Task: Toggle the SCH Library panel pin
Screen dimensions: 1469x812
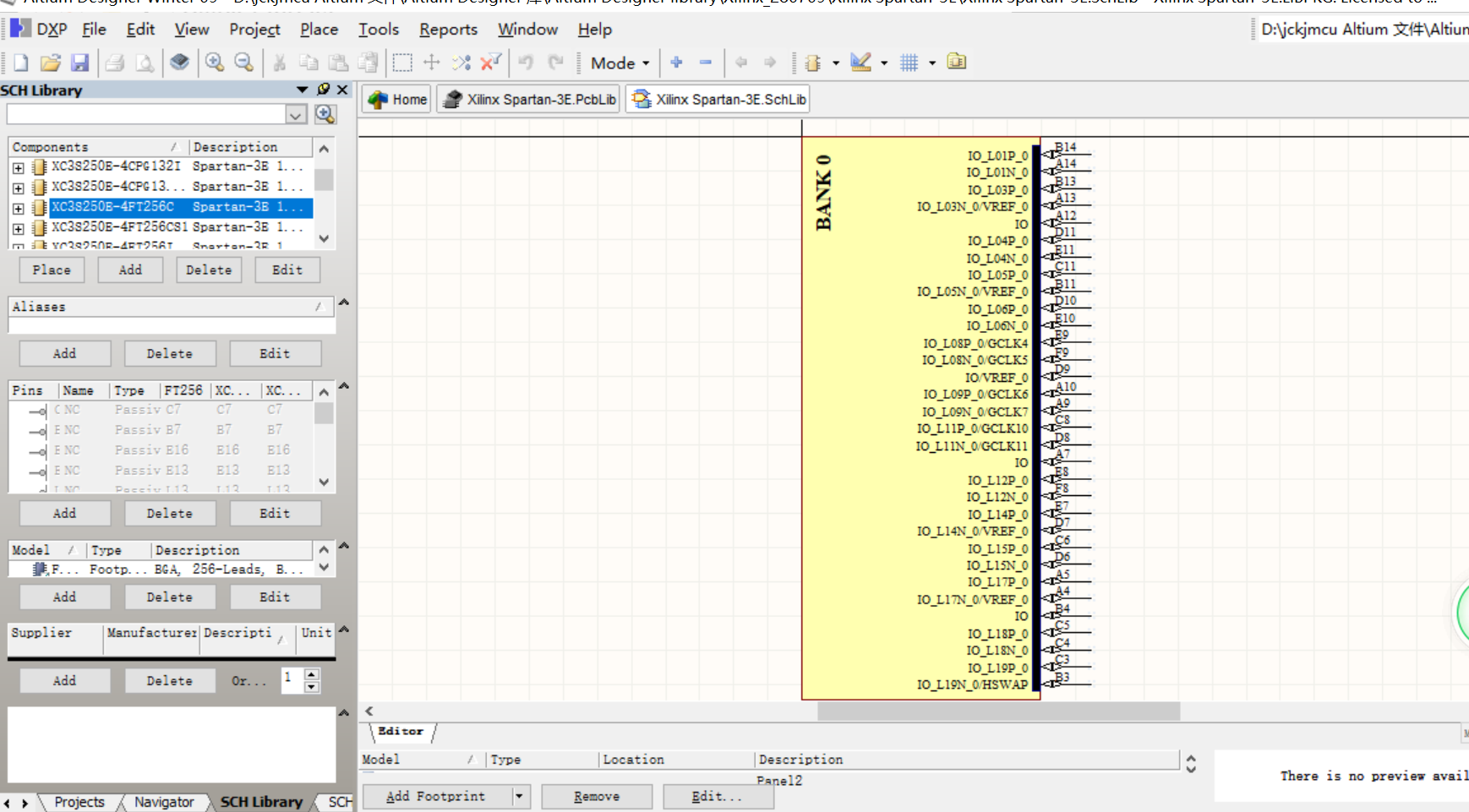Action: pos(323,90)
